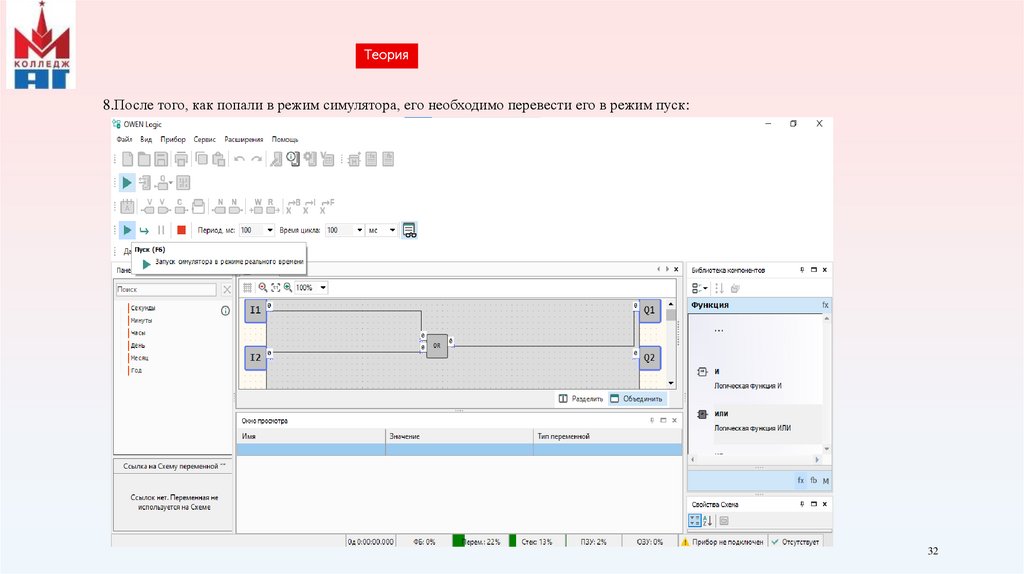Image resolution: width=1024 pixels, height=574 pixels.
Task: Select the Минуты variable
Action: coord(141,320)
